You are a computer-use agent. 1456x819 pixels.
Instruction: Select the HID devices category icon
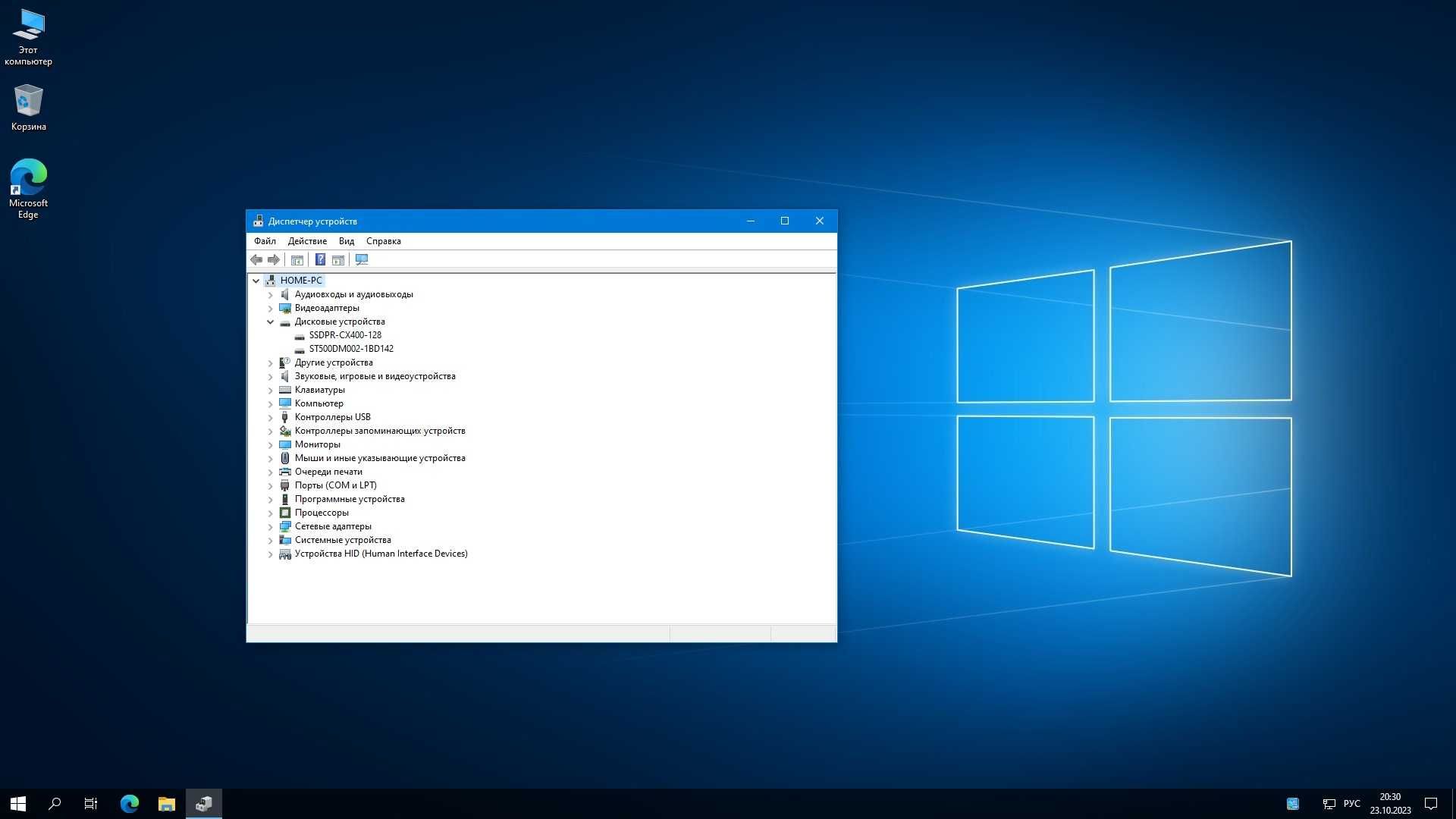pos(285,554)
